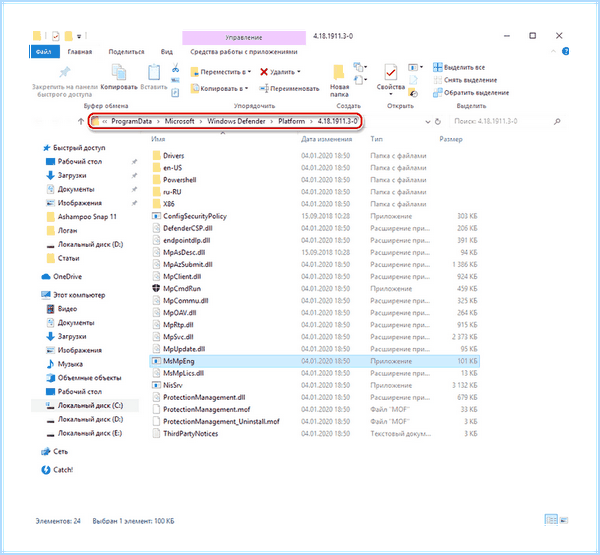Viewport: 600px width, 555px height.
Task: Select the Drivers folder
Action: pos(173,156)
